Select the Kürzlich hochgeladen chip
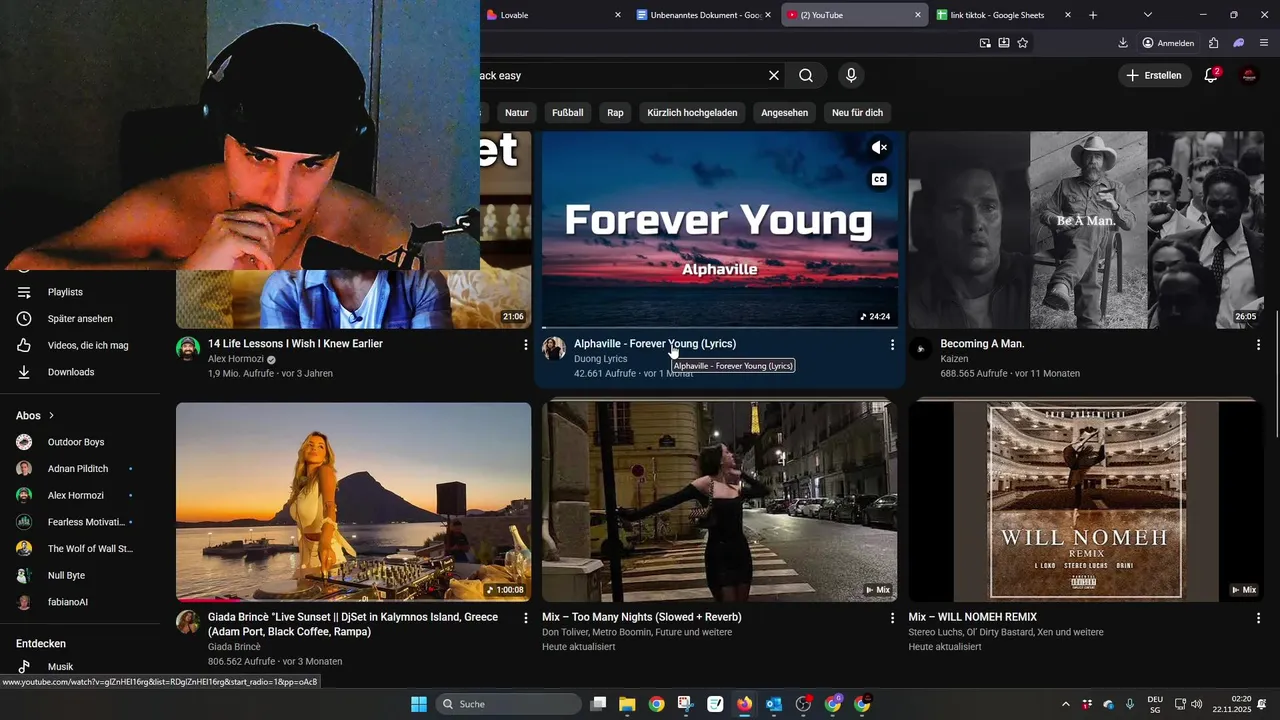Image resolution: width=1280 pixels, height=720 pixels. point(692,113)
